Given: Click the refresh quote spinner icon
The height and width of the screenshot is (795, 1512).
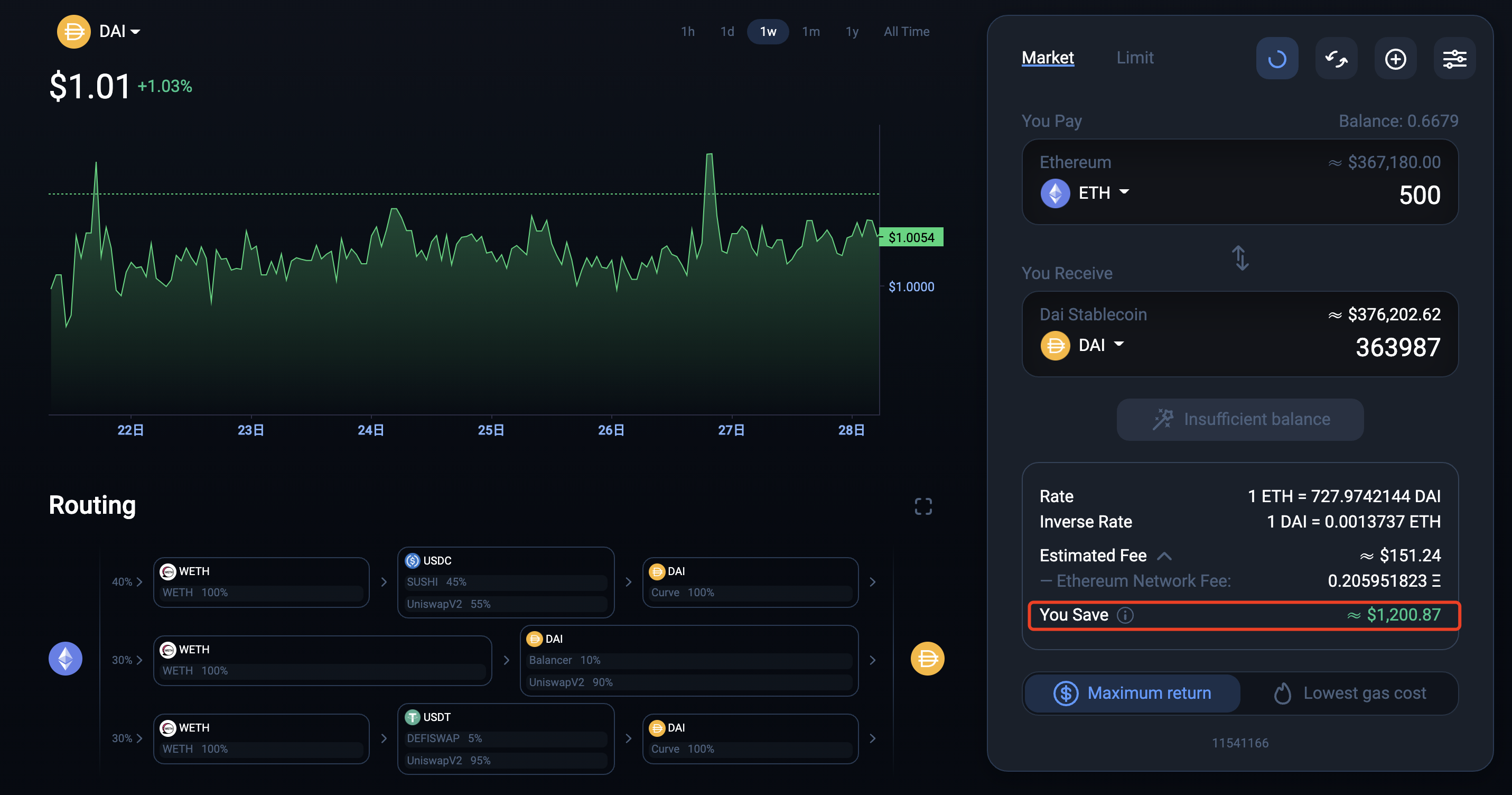Looking at the screenshot, I should coord(1276,58).
